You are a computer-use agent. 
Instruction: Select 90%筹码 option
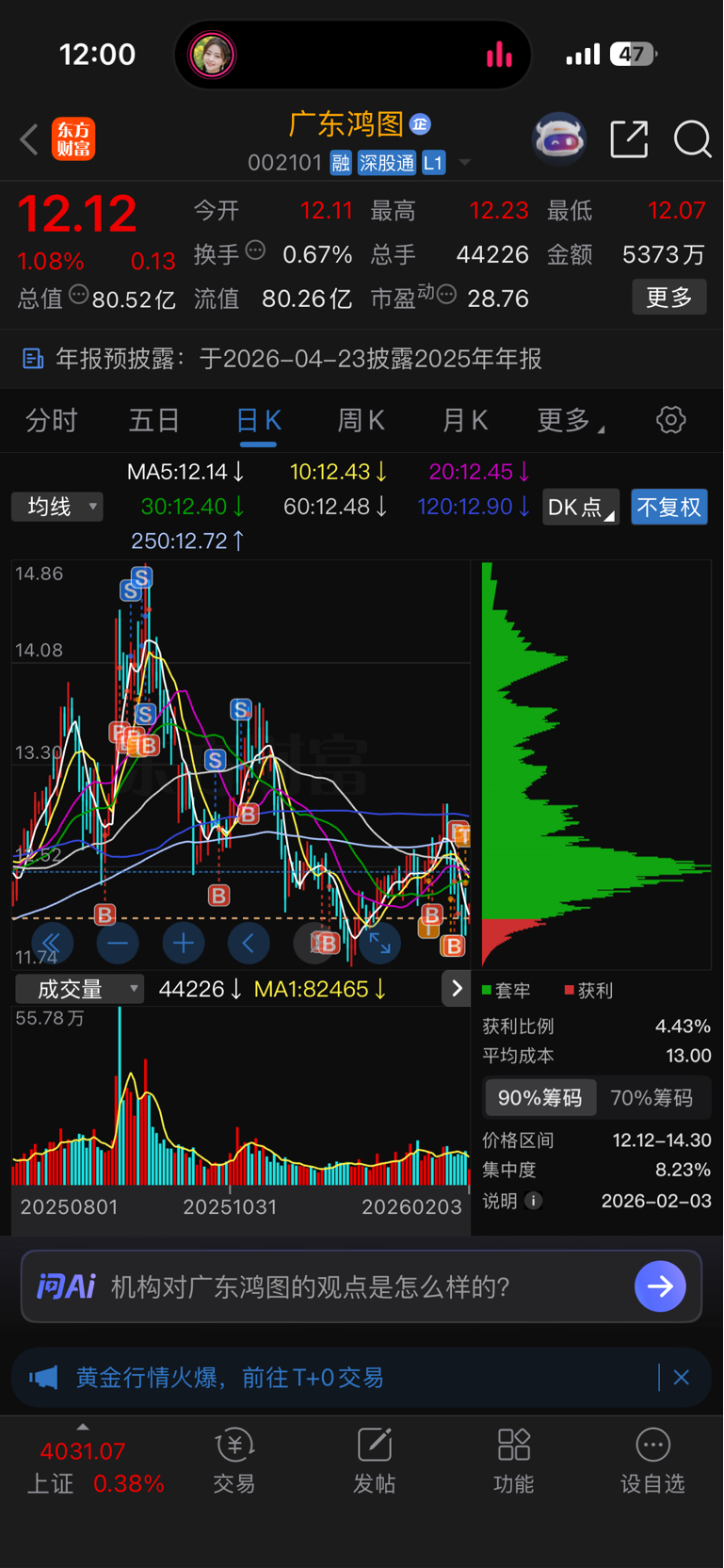539,1098
